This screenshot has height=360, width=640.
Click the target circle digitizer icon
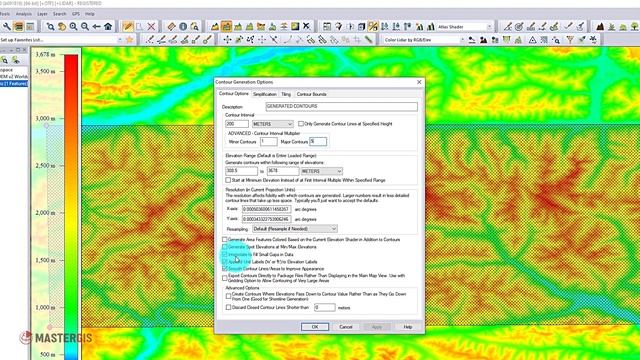coord(519,27)
